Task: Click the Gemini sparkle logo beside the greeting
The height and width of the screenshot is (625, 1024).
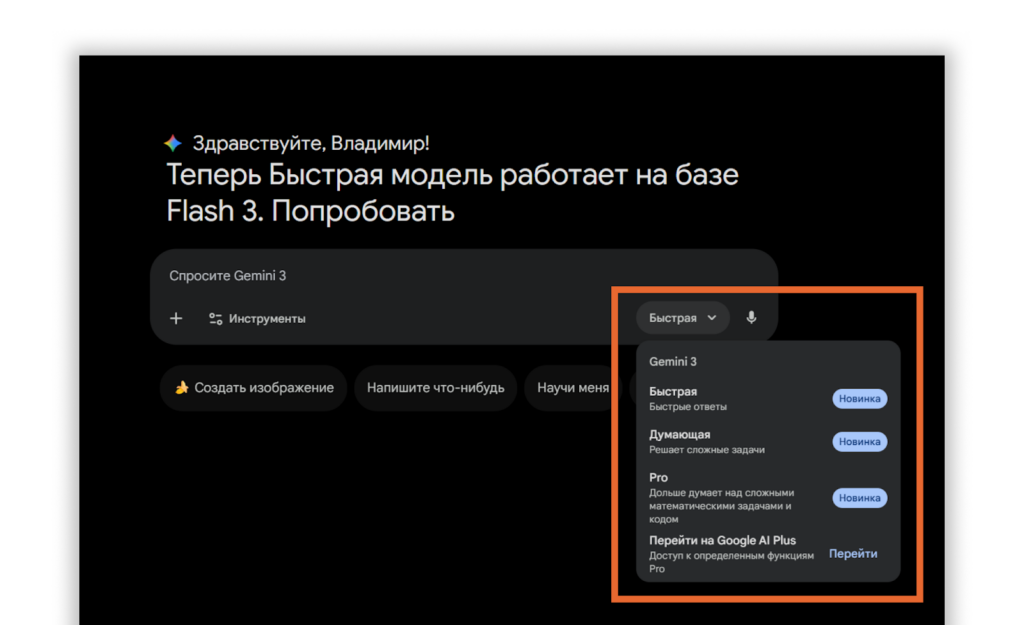Action: [x=173, y=143]
